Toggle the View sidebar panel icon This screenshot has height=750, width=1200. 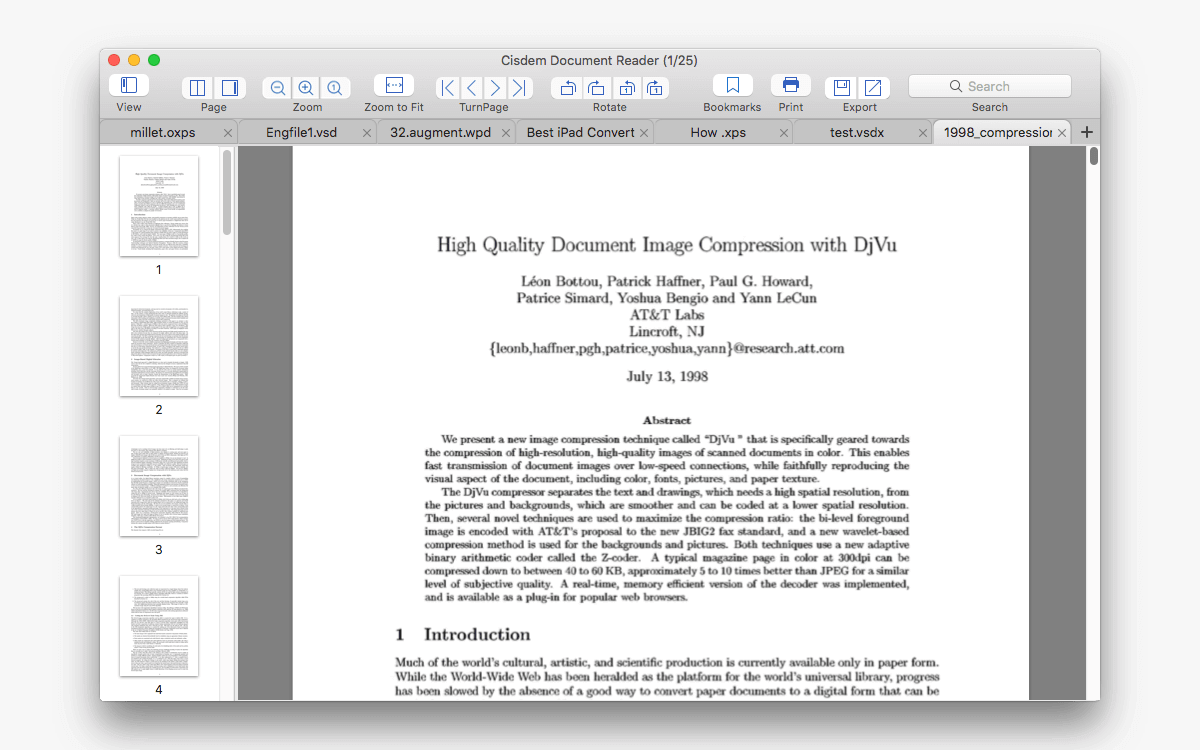(x=129, y=85)
